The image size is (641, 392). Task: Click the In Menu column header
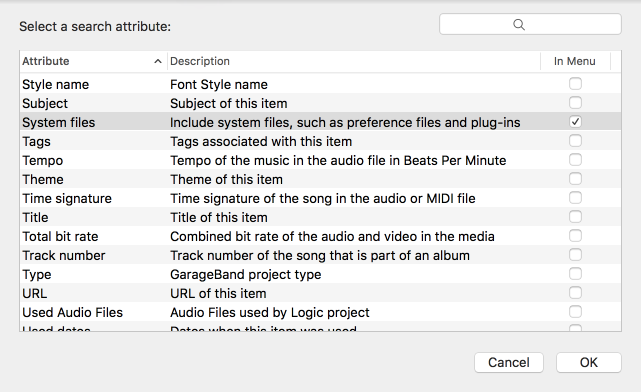575,61
